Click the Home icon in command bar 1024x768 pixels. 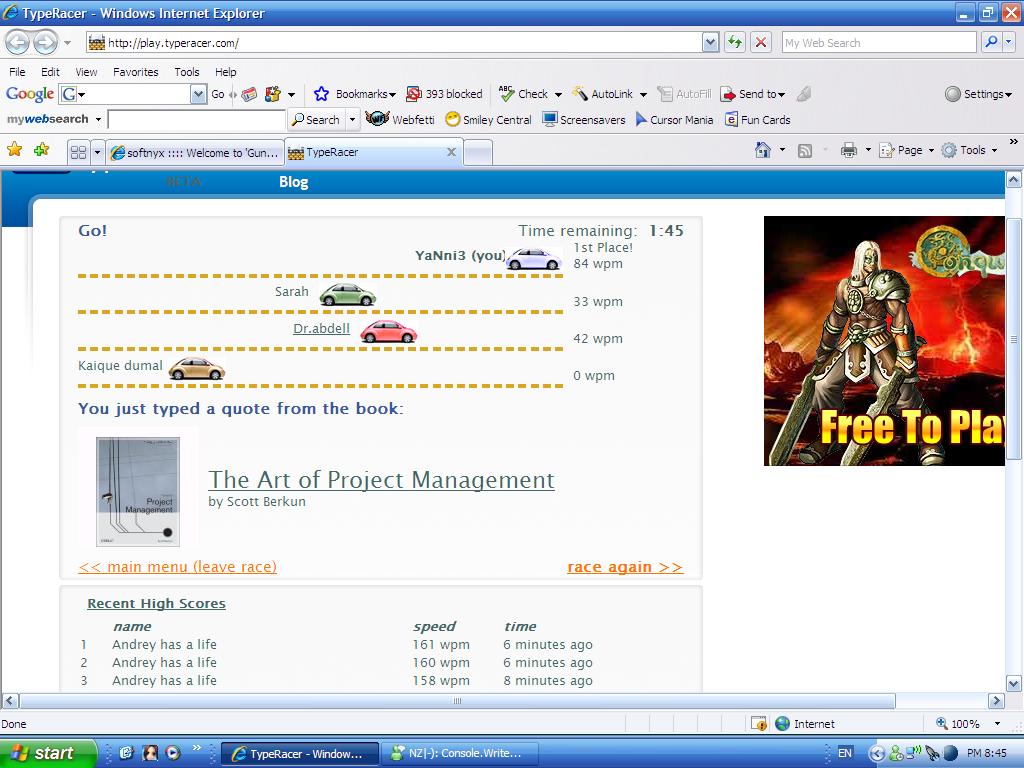pos(762,150)
